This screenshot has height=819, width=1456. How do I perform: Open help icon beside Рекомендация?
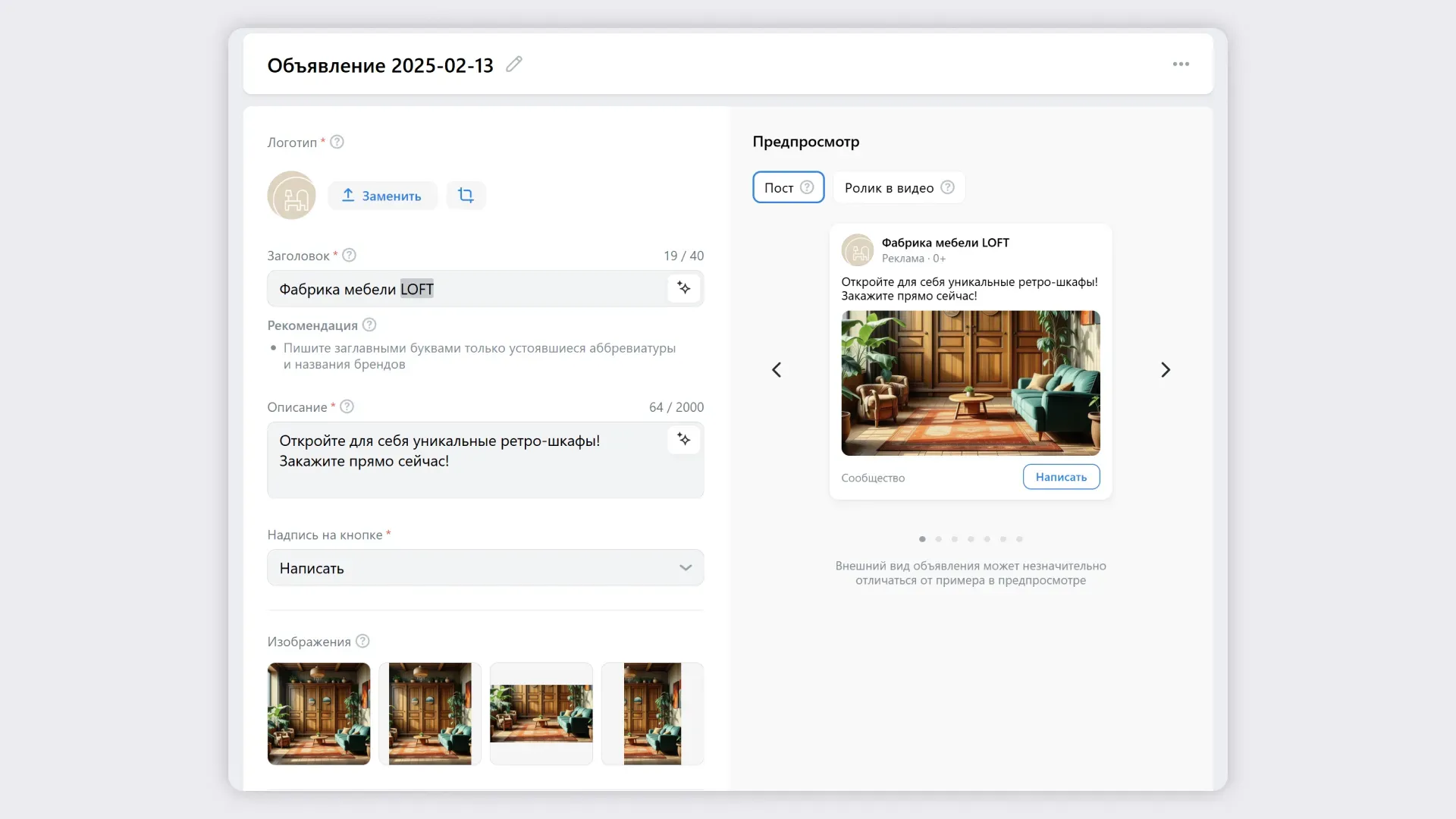369,325
